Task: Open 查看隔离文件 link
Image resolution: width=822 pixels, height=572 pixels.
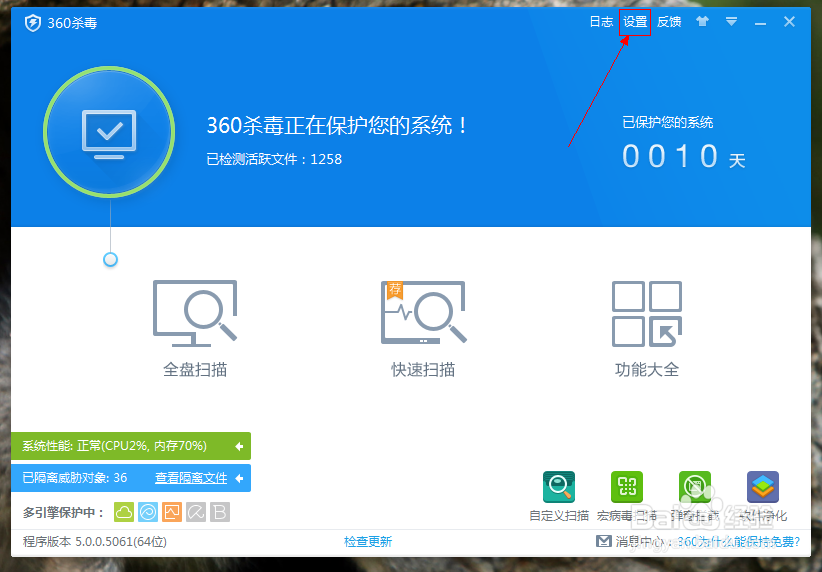Action: pyautogui.click(x=191, y=478)
